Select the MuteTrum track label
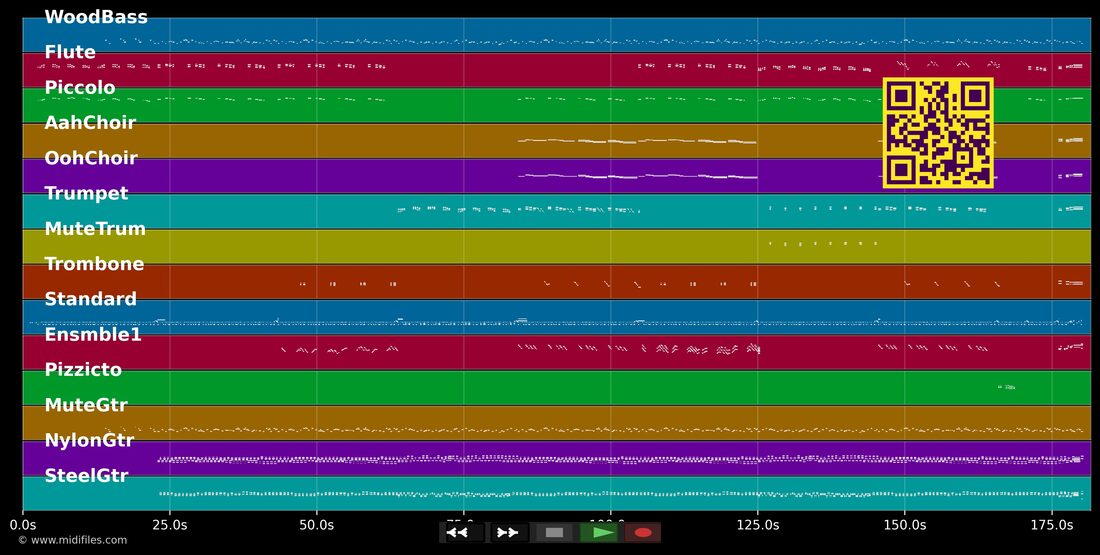Screen dimensions: 1100x555 (95, 229)
